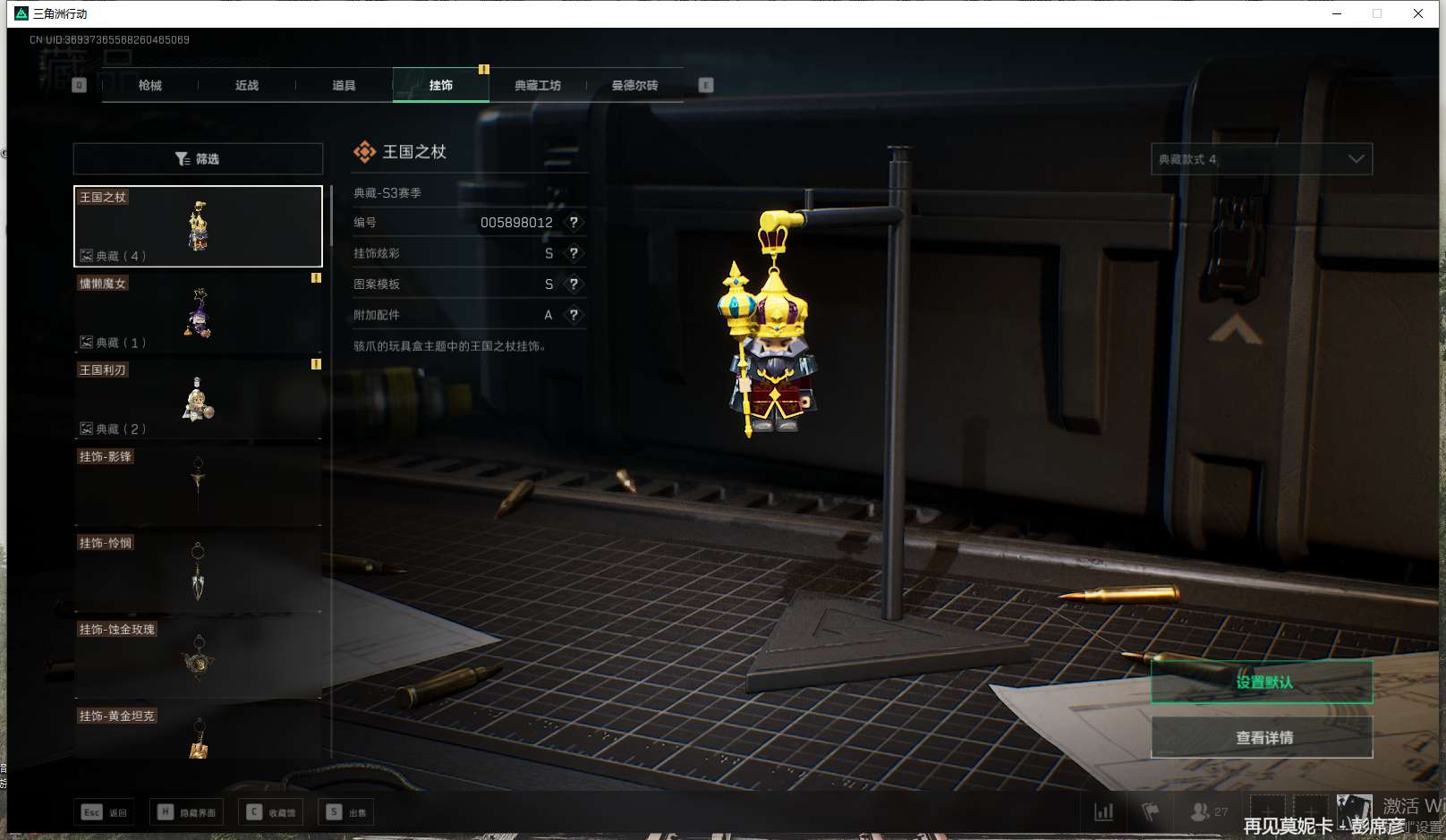Click the notification badge on 挂饰 tab
Screen dimensions: 1446x840
(x=484, y=69)
